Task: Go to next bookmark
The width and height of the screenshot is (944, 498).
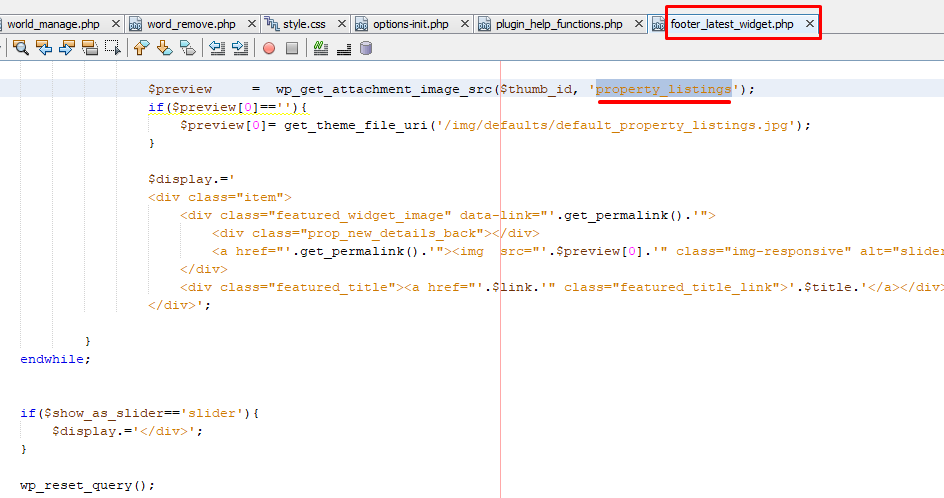Action: coord(164,48)
